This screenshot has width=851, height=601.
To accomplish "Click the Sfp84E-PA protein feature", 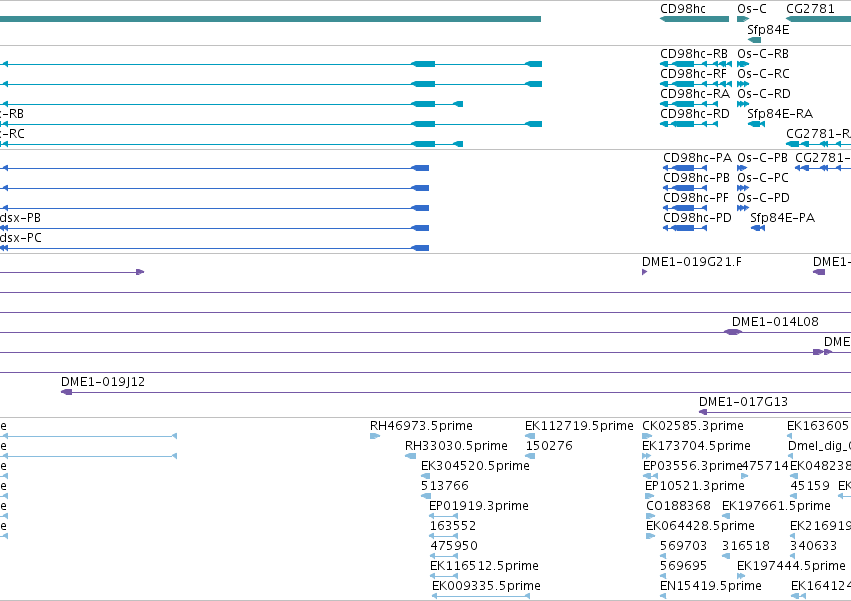I will click(x=758, y=228).
